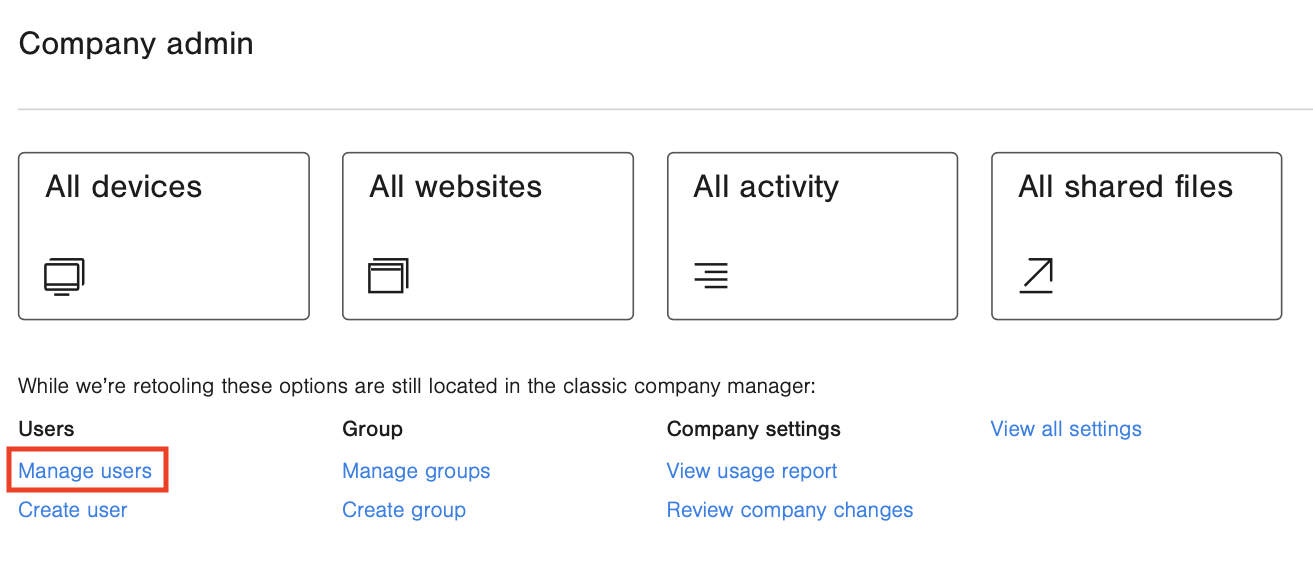Open View all settings
Viewport: 1313px width, 587px height.
(1065, 428)
